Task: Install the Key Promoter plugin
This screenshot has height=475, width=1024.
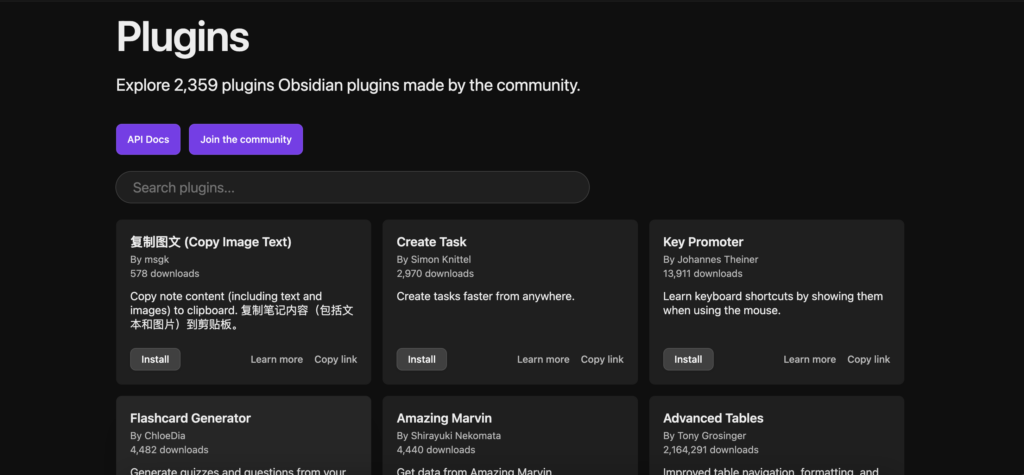Action: click(x=688, y=359)
